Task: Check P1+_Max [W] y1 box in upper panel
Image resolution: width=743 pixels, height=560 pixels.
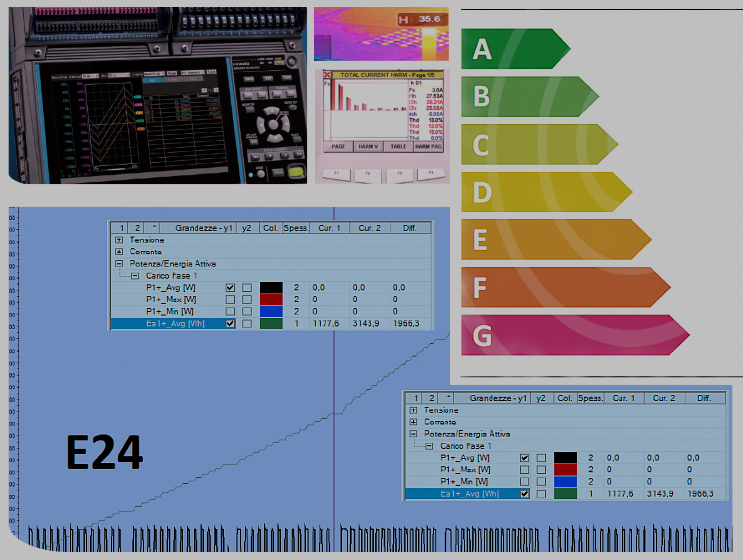Action: (x=230, y=299)
